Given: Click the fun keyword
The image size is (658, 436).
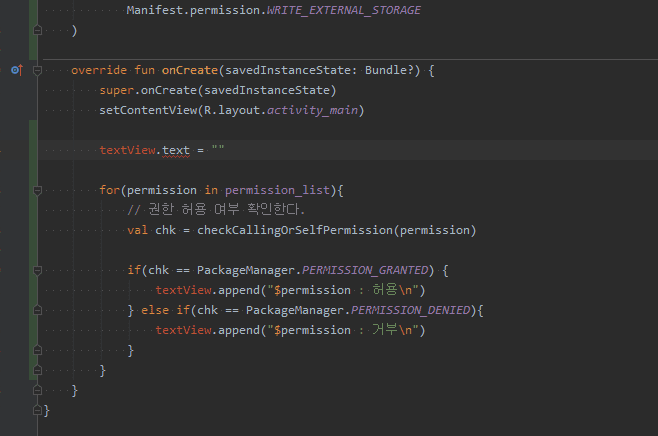Looking at the screenshot, I should [144, 70].
